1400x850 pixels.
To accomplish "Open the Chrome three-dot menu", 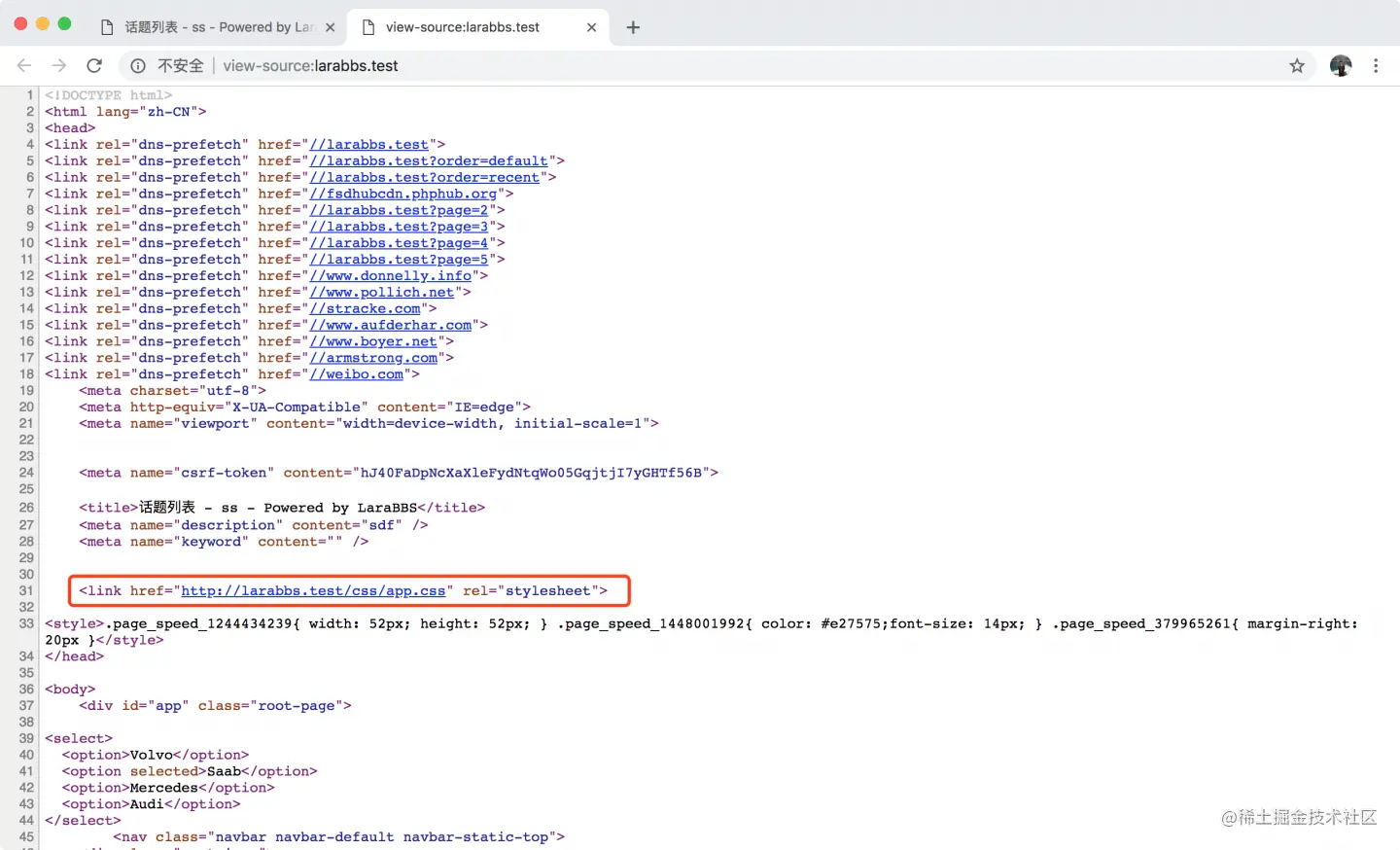I will tap(1376, 65).
